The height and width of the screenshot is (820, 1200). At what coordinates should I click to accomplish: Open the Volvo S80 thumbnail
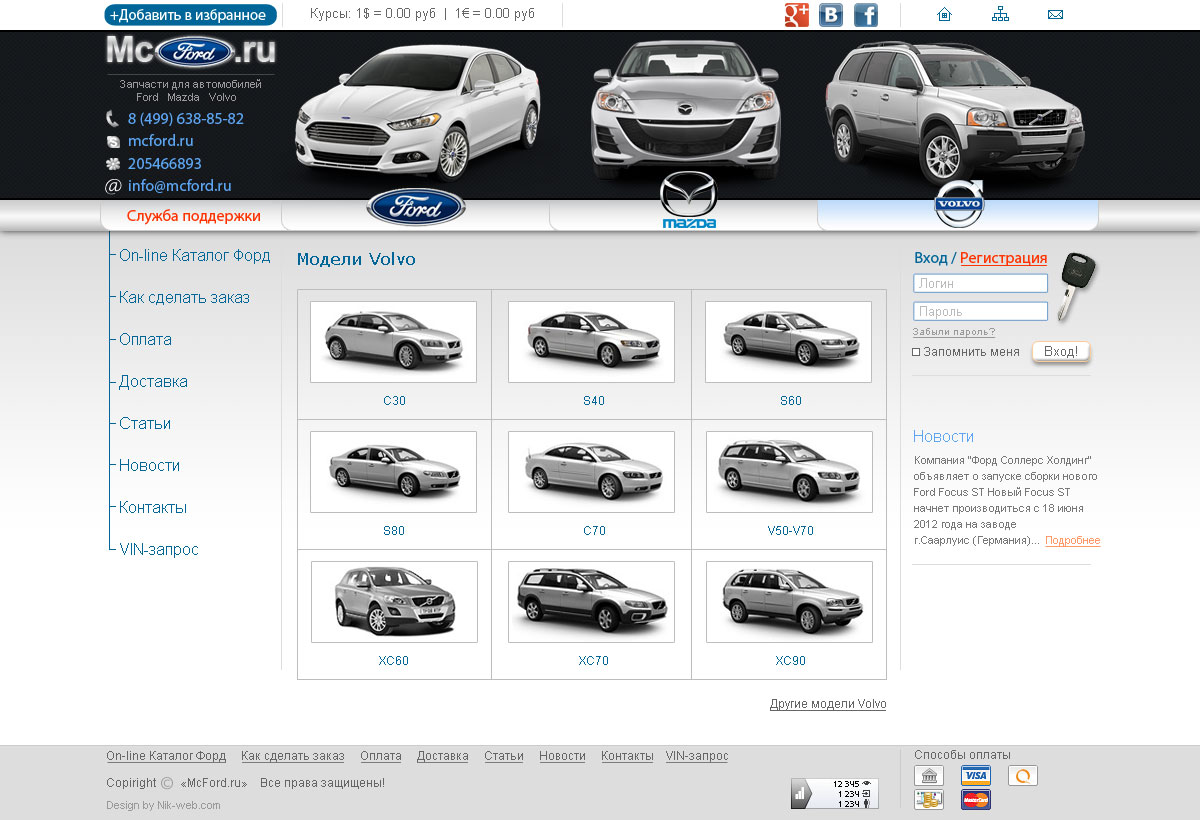393,472
